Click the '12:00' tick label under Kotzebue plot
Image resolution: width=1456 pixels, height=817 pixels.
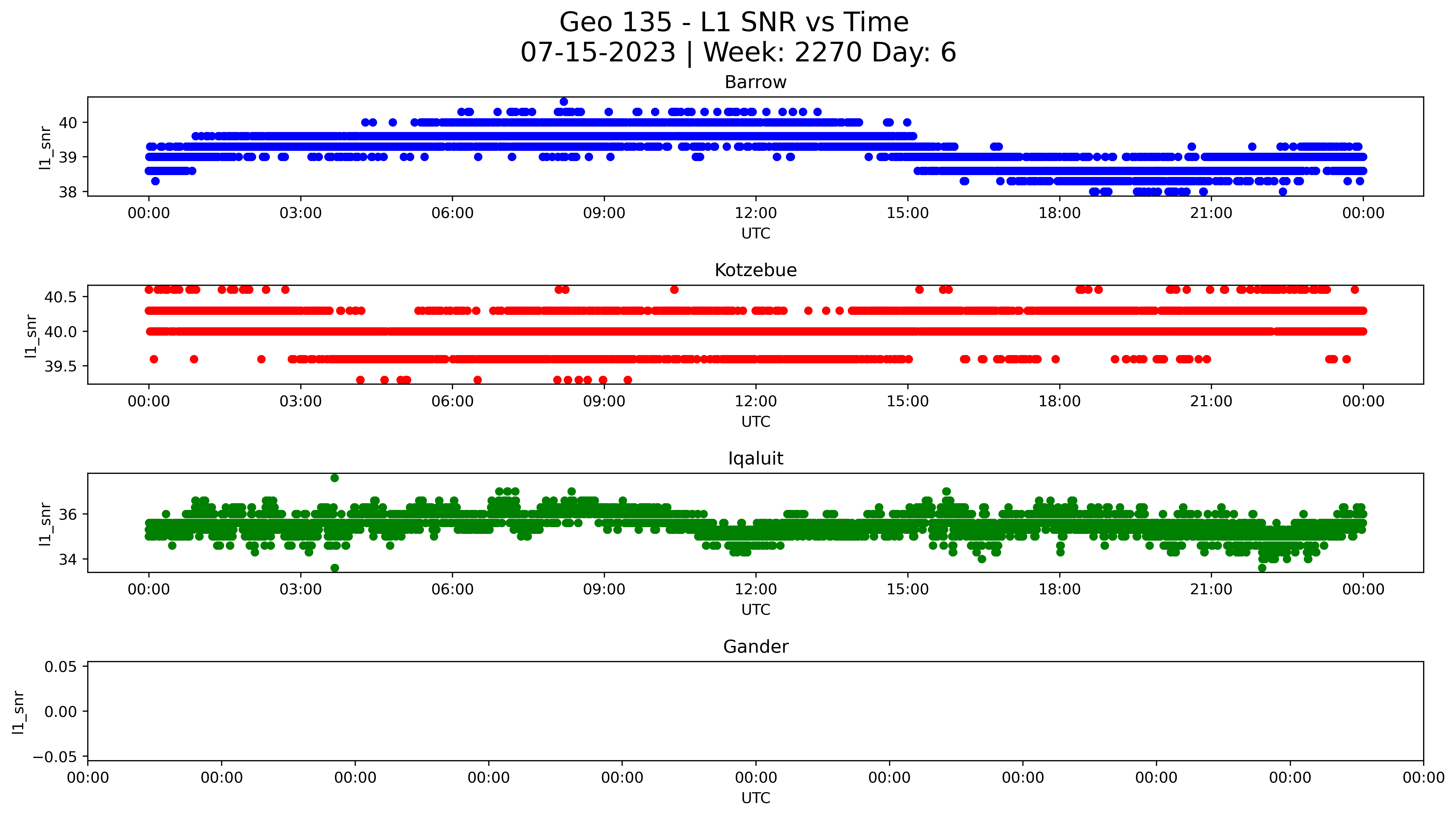click(x=756, y=401)
